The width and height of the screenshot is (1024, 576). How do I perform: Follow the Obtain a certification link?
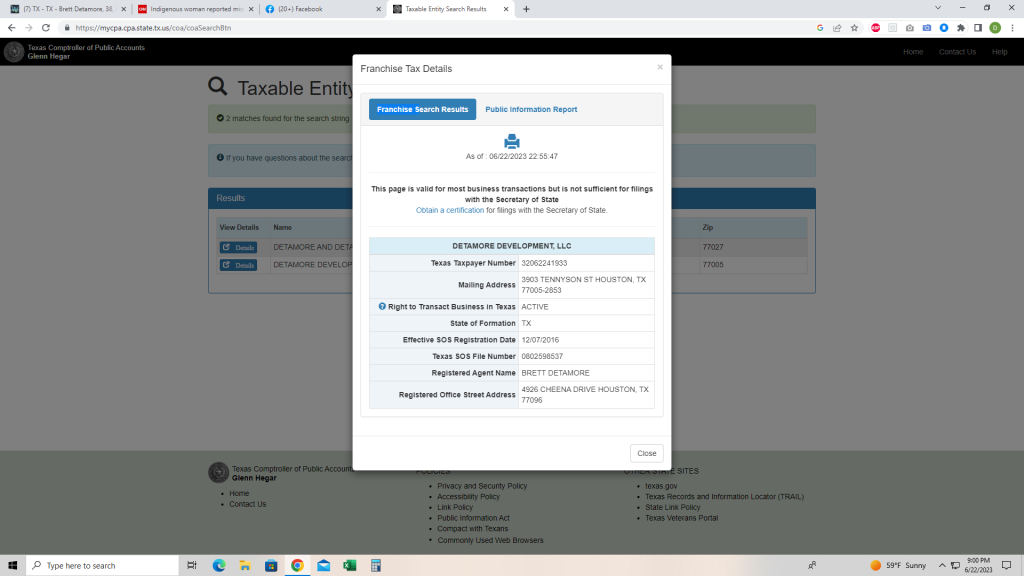point(450,210)
